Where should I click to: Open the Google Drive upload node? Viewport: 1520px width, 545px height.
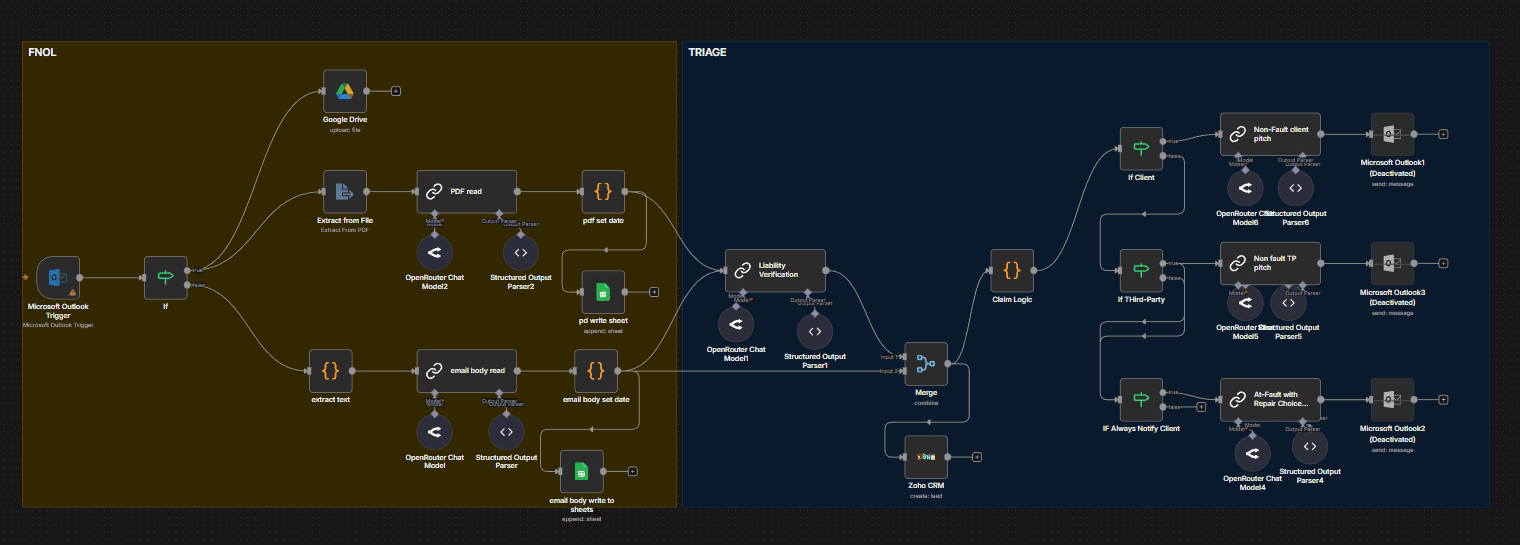pos(344,91)
